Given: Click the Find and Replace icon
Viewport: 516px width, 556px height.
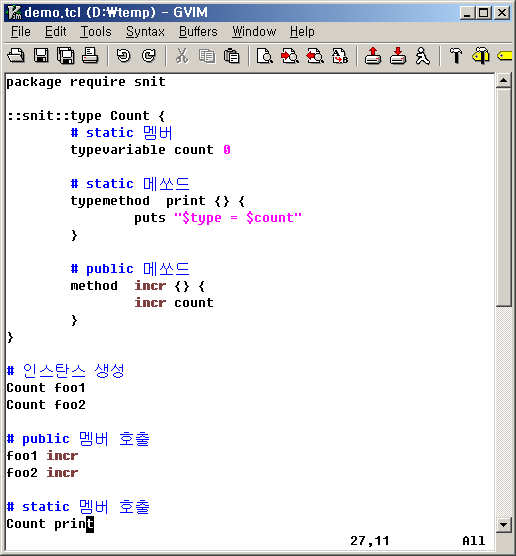Looking at the screenshot, I should [x=339, y=56].
